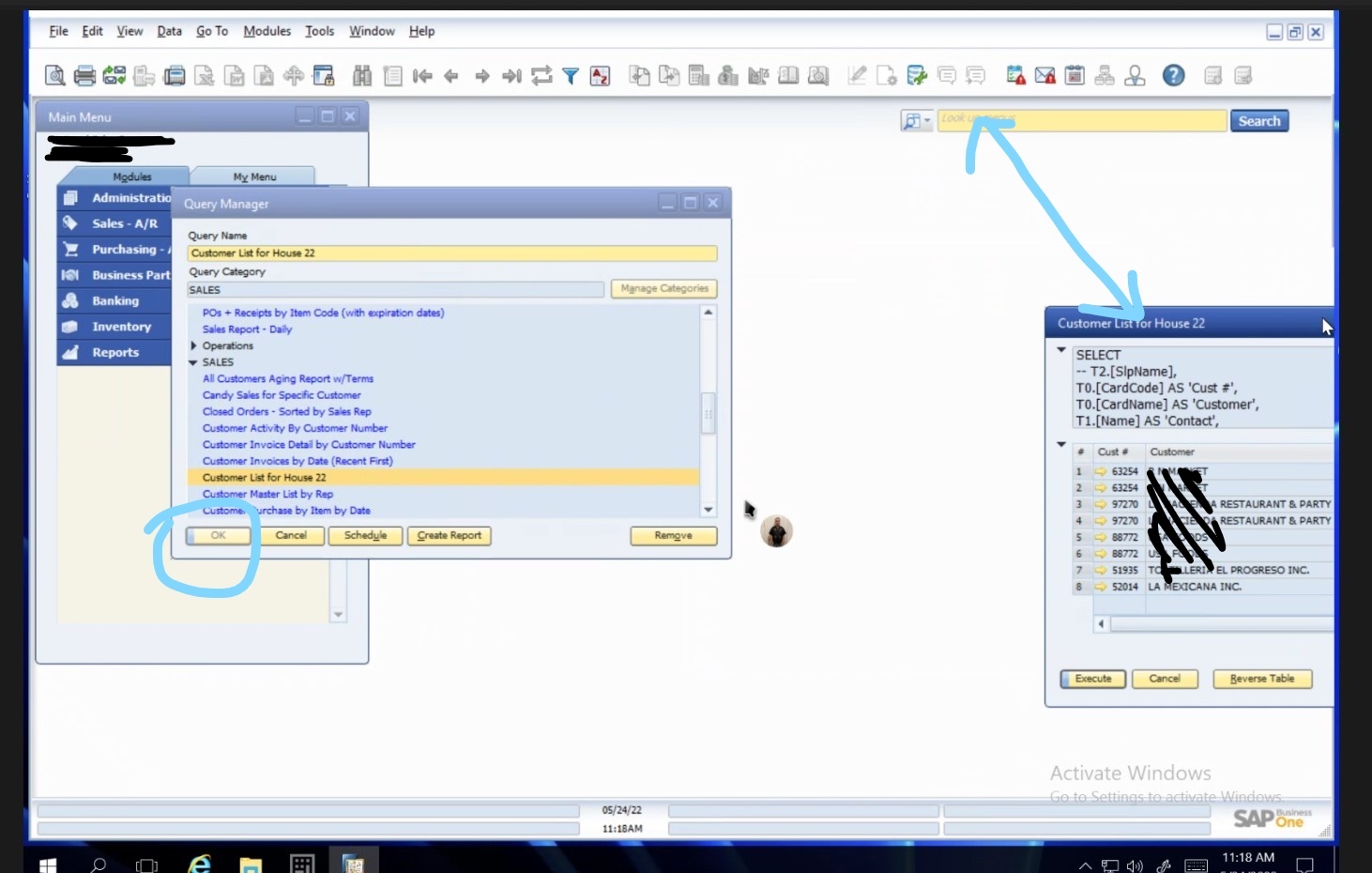Expand the Operations query category
1372x873 pixels.
click(193, 345)
